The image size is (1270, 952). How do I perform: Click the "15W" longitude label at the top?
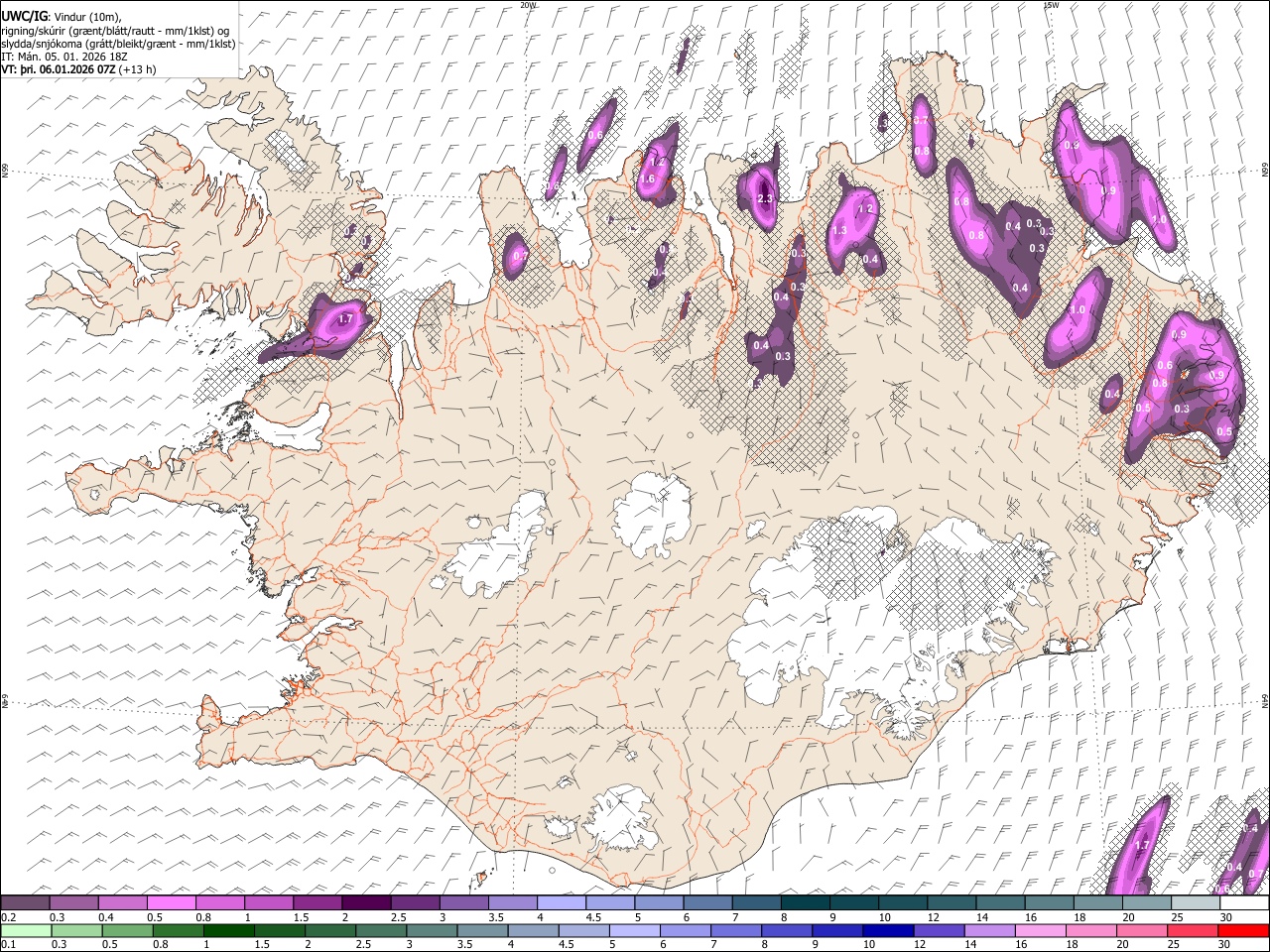pyautogui.click(x=1051, y=5)
